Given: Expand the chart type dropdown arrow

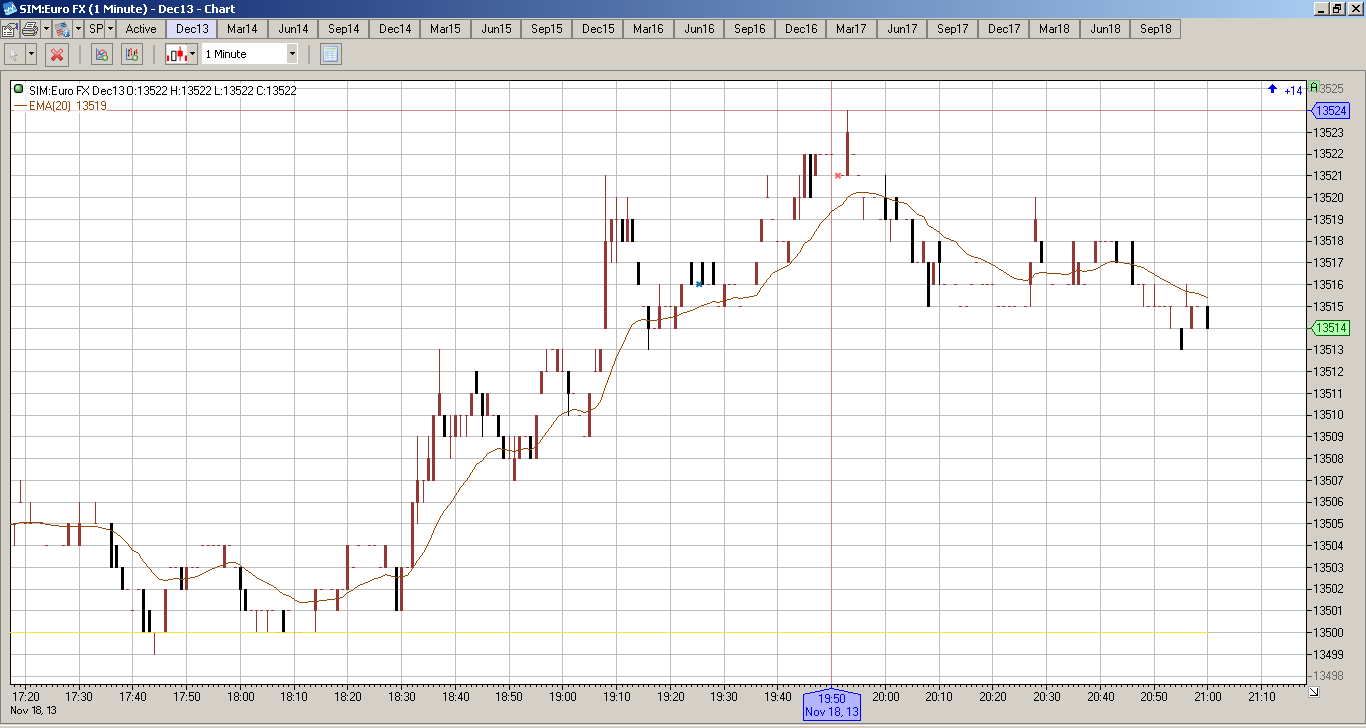Looking at the screenshot, I should click(192, 54).
